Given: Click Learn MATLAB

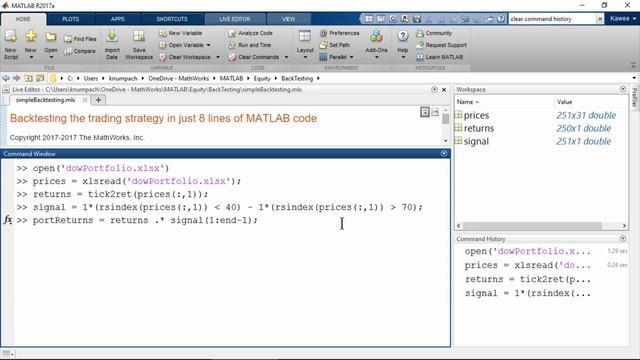Looking at the screenshot, I should pos(440,57).
